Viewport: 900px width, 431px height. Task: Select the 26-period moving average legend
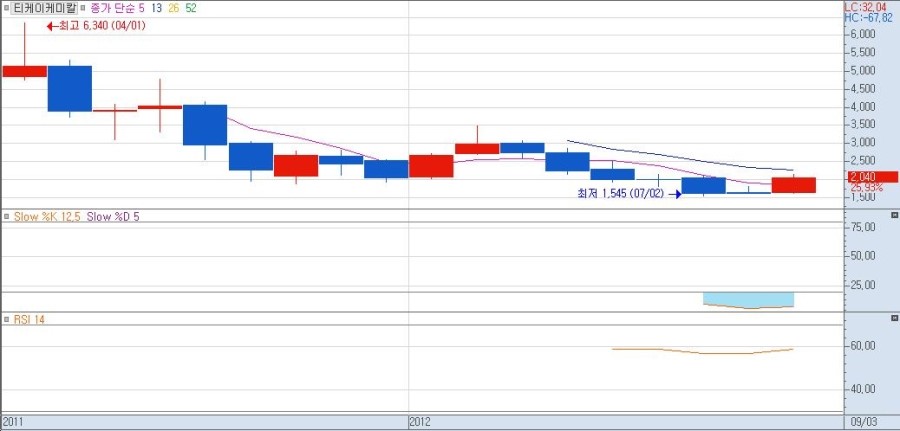pyautogui.click(x=173, y=8)
